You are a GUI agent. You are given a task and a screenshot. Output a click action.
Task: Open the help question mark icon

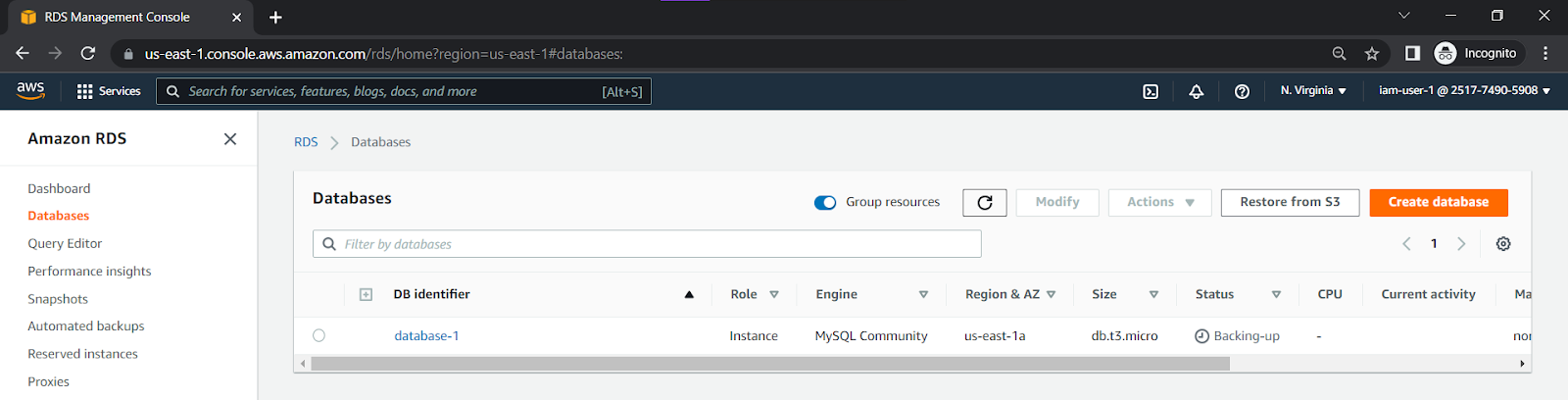[x=1242, y=91]
